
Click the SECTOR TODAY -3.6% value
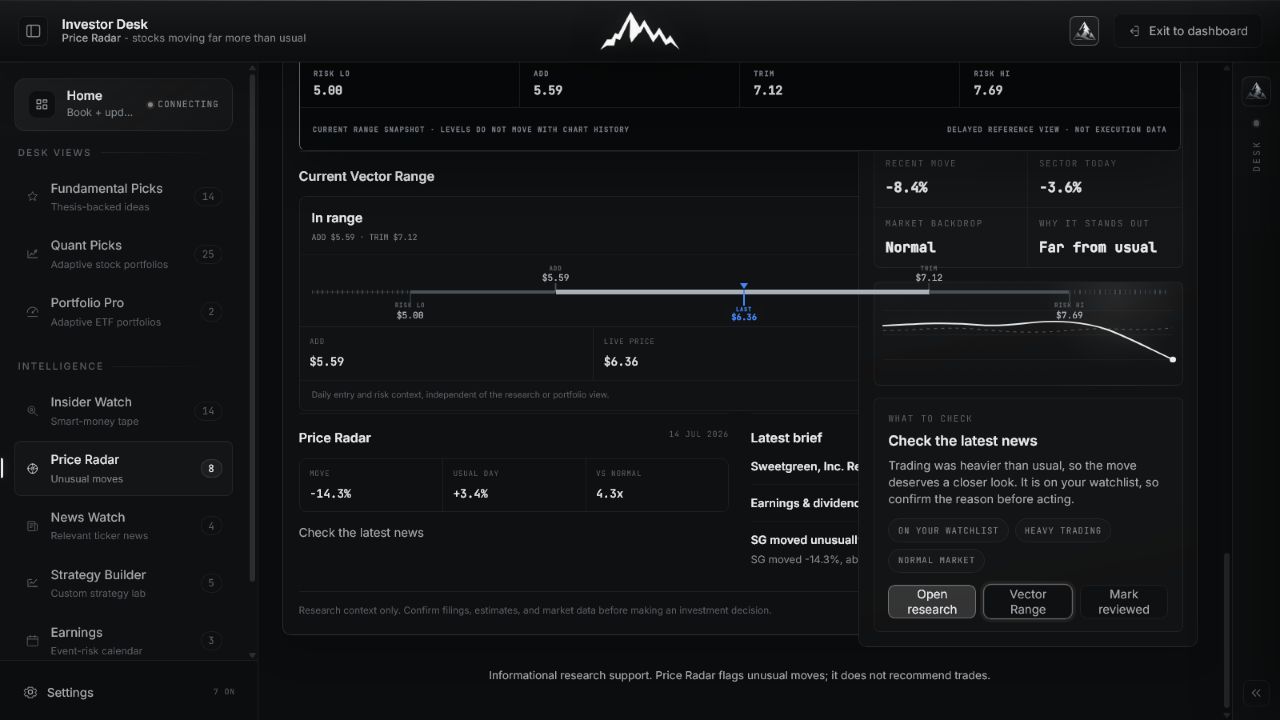1060,187
